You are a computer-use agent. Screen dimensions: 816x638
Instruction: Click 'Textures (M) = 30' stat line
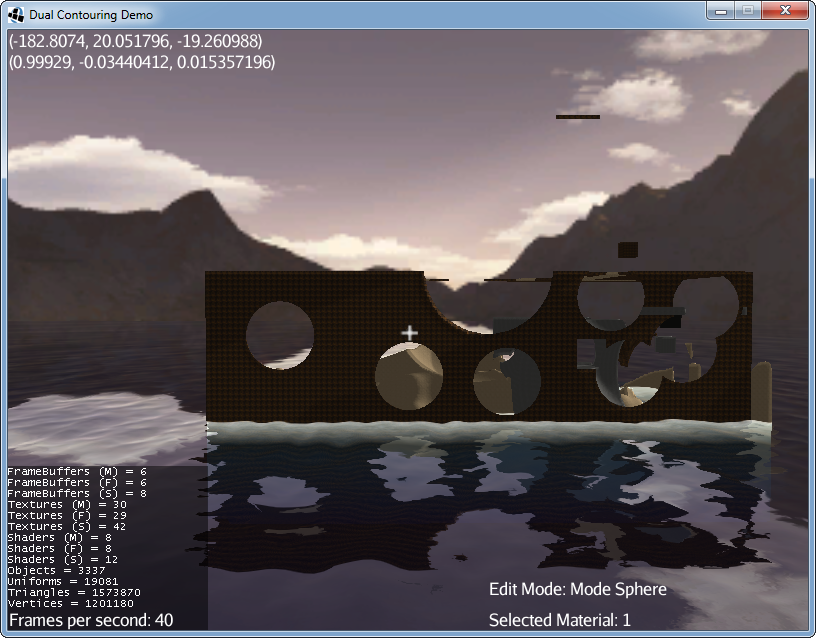67,504
